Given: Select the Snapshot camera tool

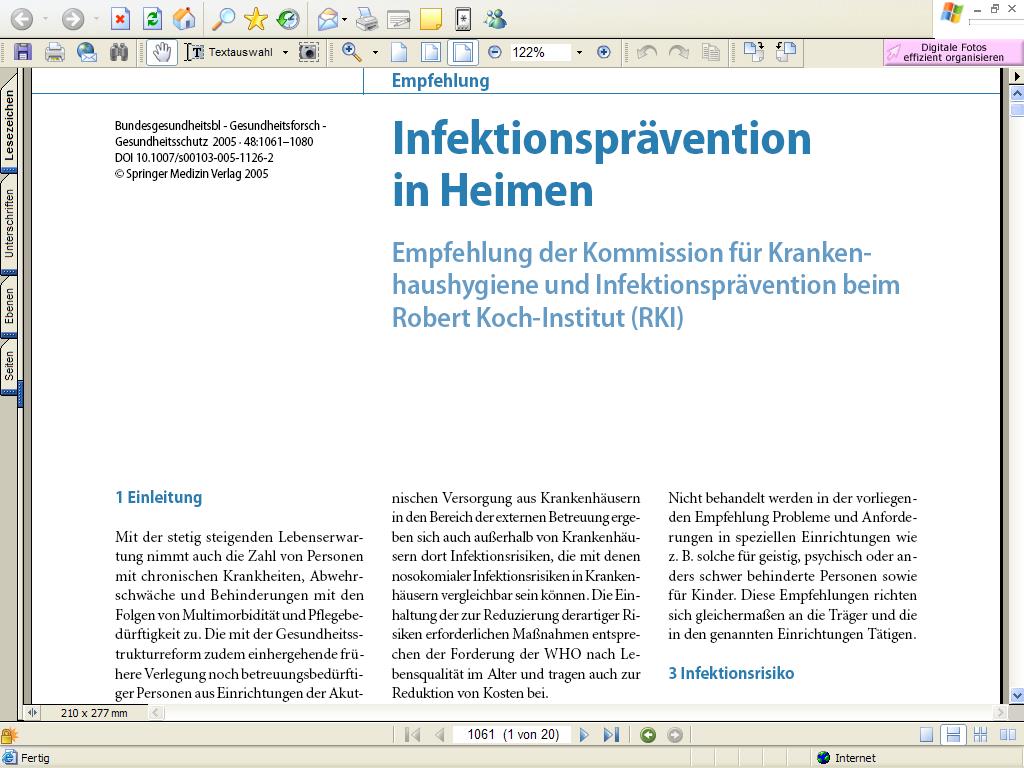Looking at the screenshot, I should (x=309, y=52).
